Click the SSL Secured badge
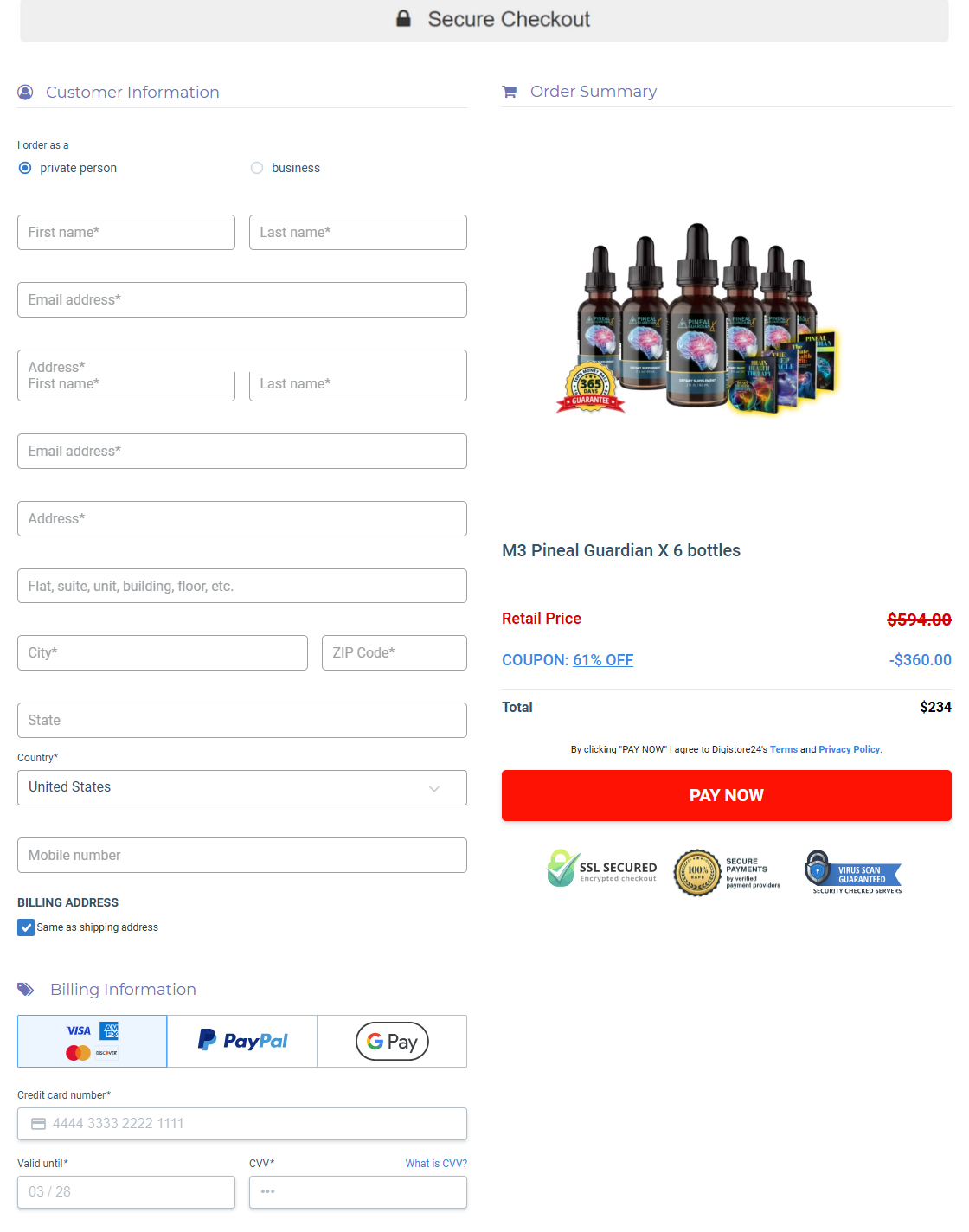Image resolution: width=969 pixels, height=1232 pixels. point(601,869)
